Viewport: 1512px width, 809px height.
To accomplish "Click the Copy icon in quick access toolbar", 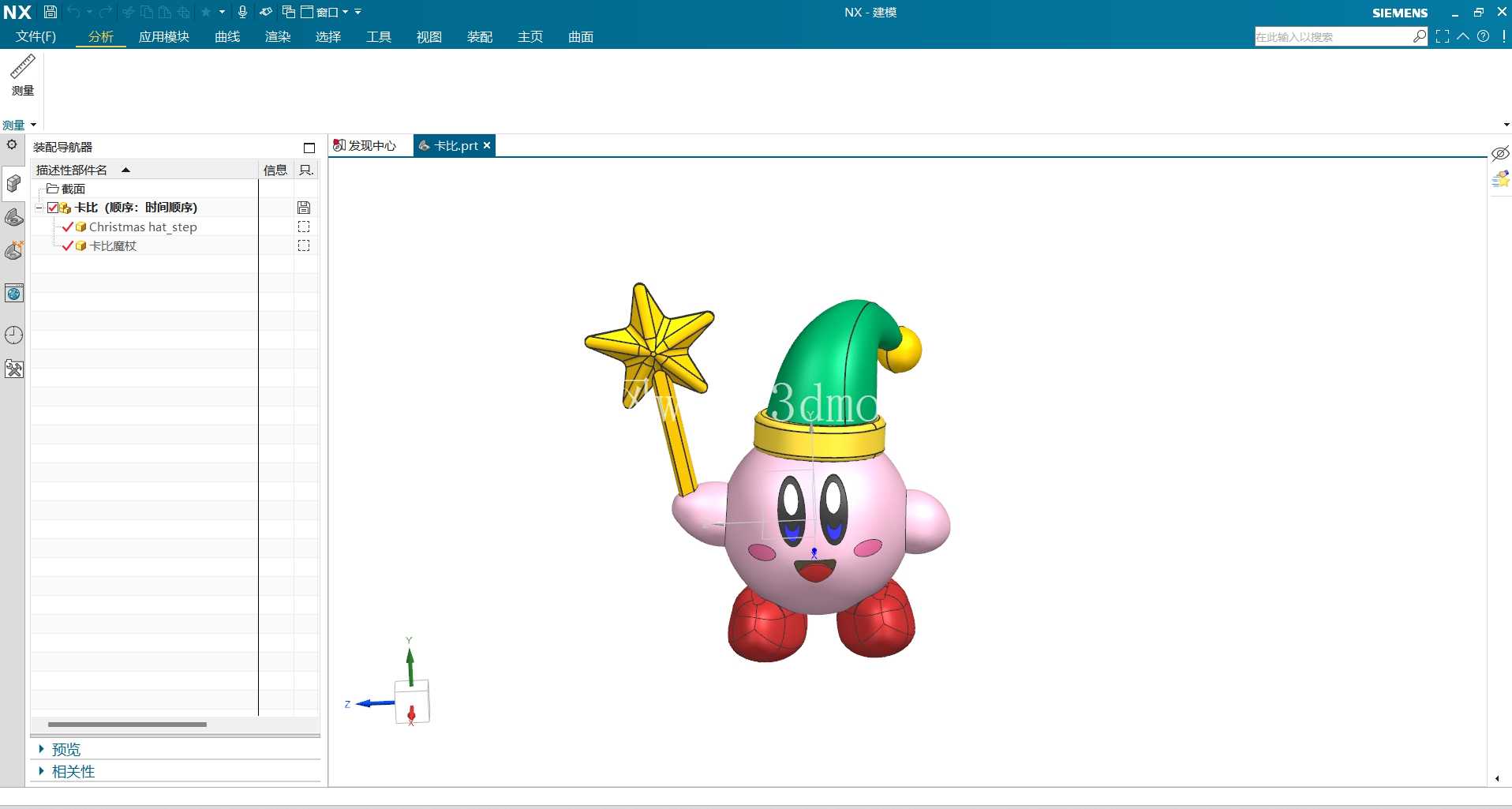I will click(147, 12).
